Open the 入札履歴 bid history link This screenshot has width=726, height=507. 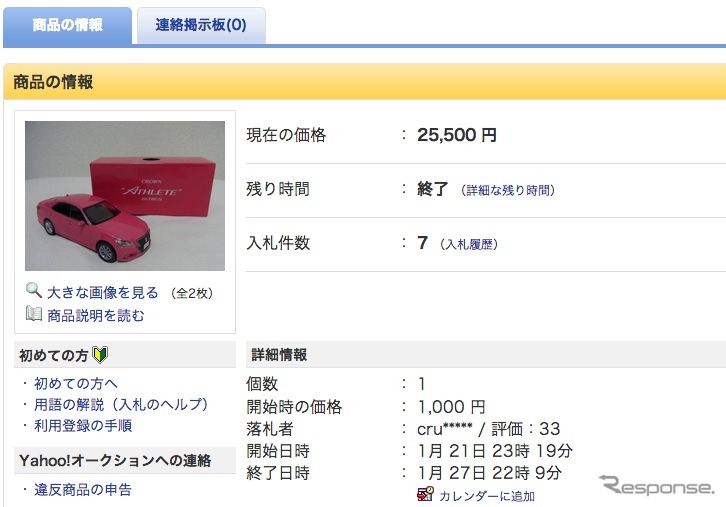pyautogui.click(x=469, y=244)
